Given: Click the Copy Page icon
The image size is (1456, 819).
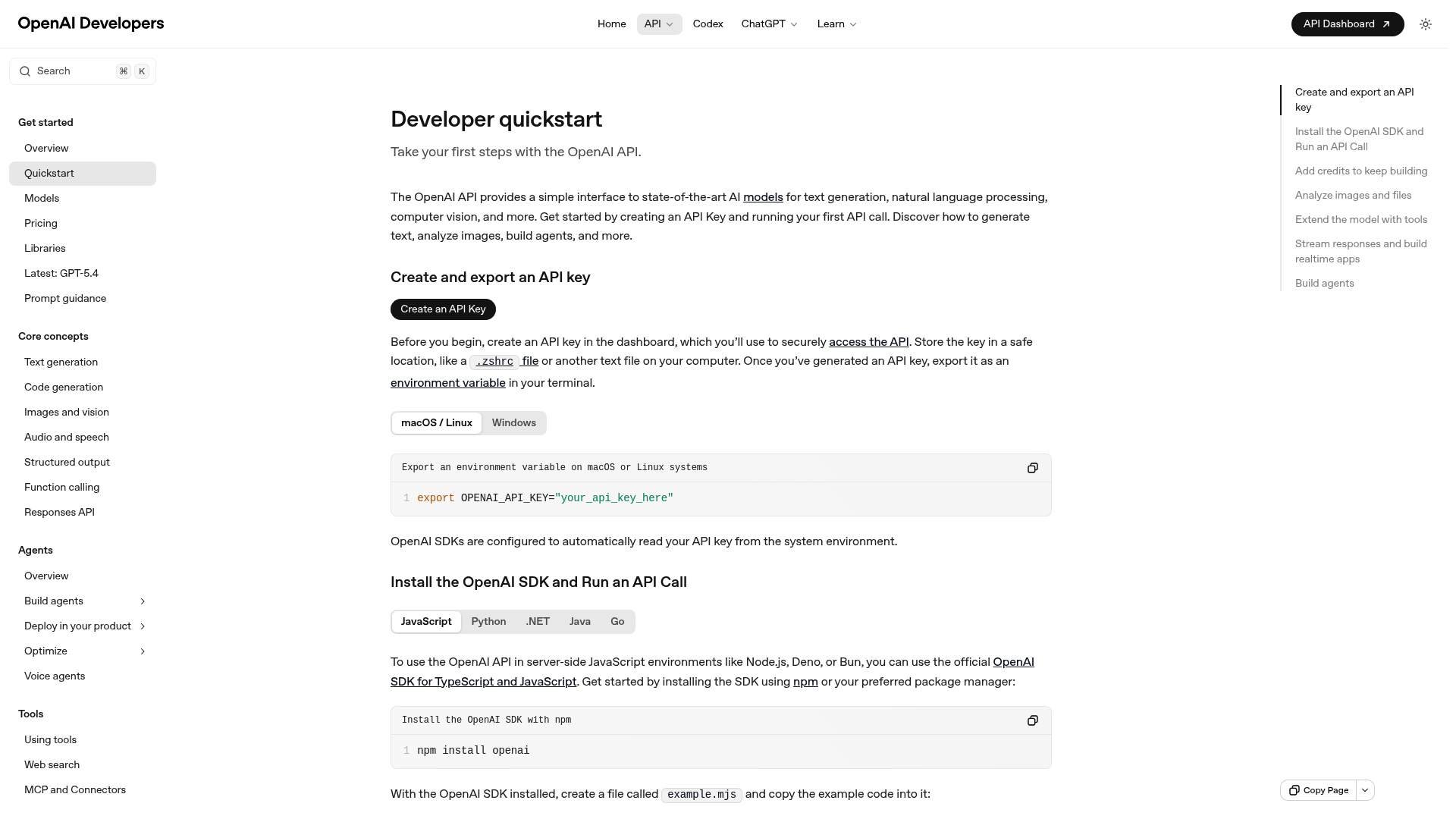Looking at the screenshot, I should 1294,790.
